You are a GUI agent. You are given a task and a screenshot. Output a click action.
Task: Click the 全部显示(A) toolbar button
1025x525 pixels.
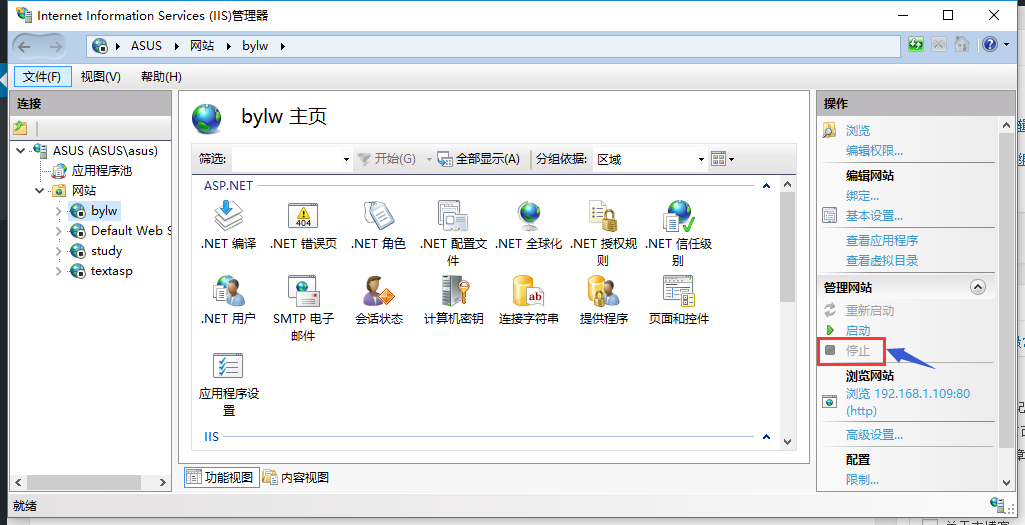point(479,159)
